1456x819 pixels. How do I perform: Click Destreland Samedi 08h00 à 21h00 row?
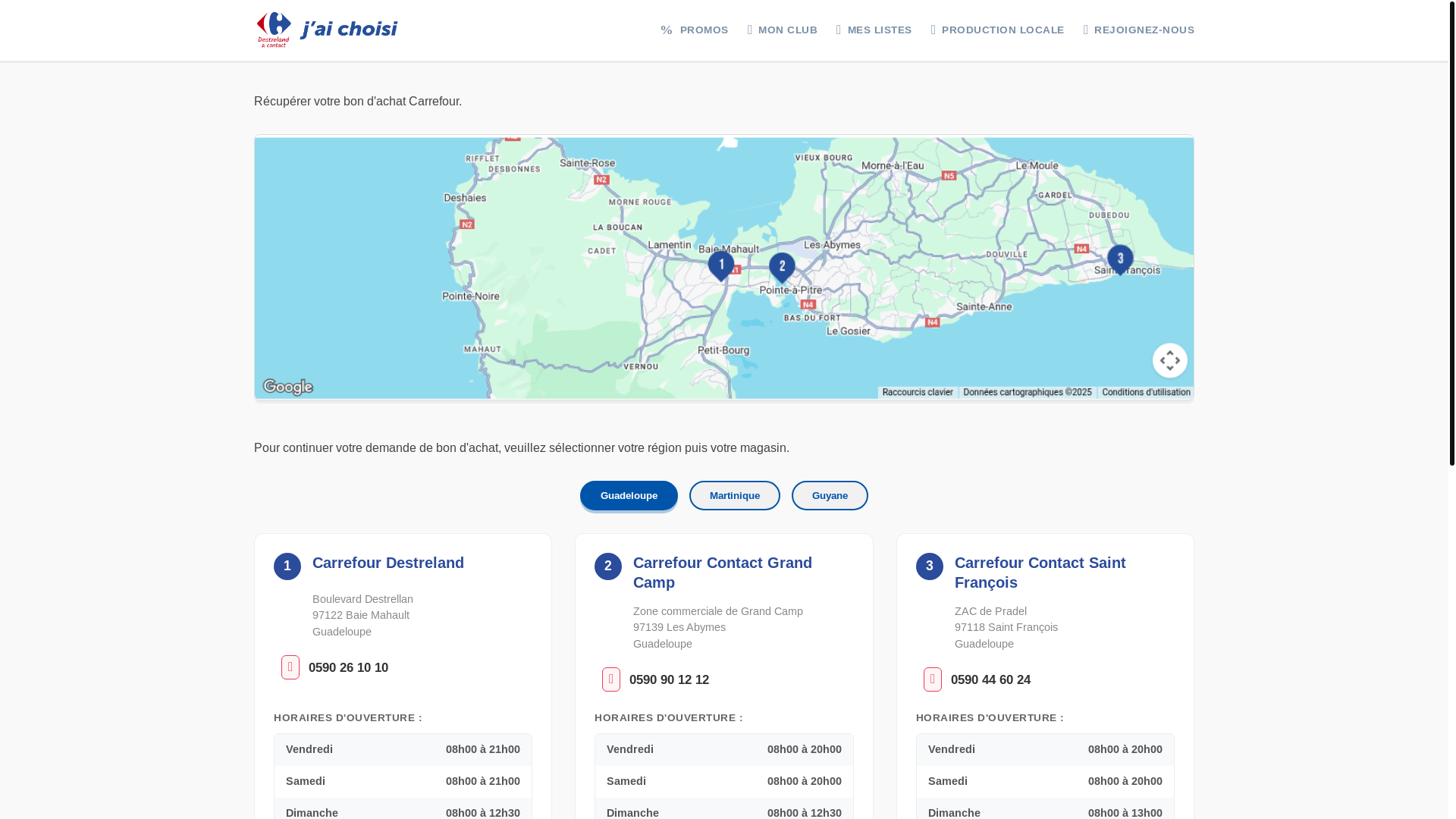pos(403,781)
